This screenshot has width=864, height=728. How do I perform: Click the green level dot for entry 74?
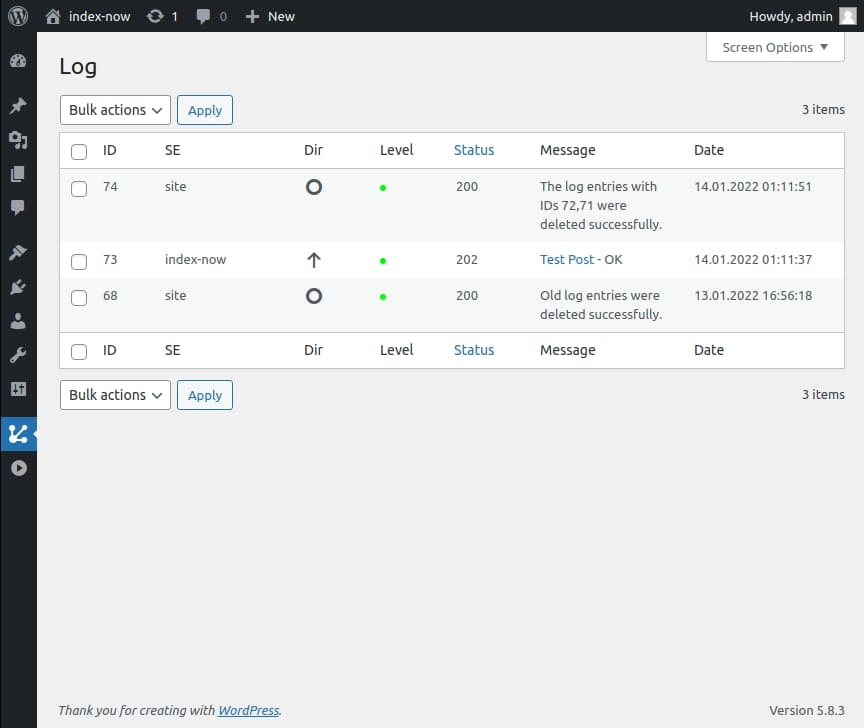pos(383,188)
